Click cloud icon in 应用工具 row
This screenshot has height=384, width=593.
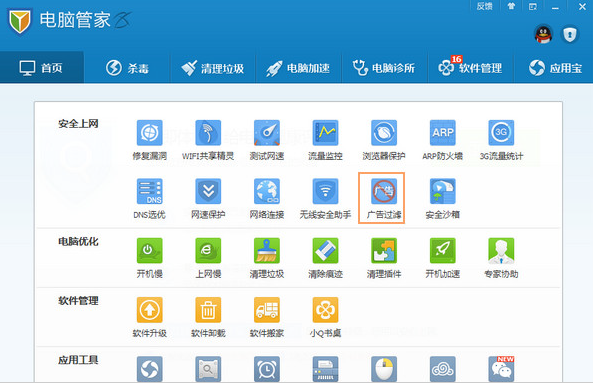tap(442, 369)
